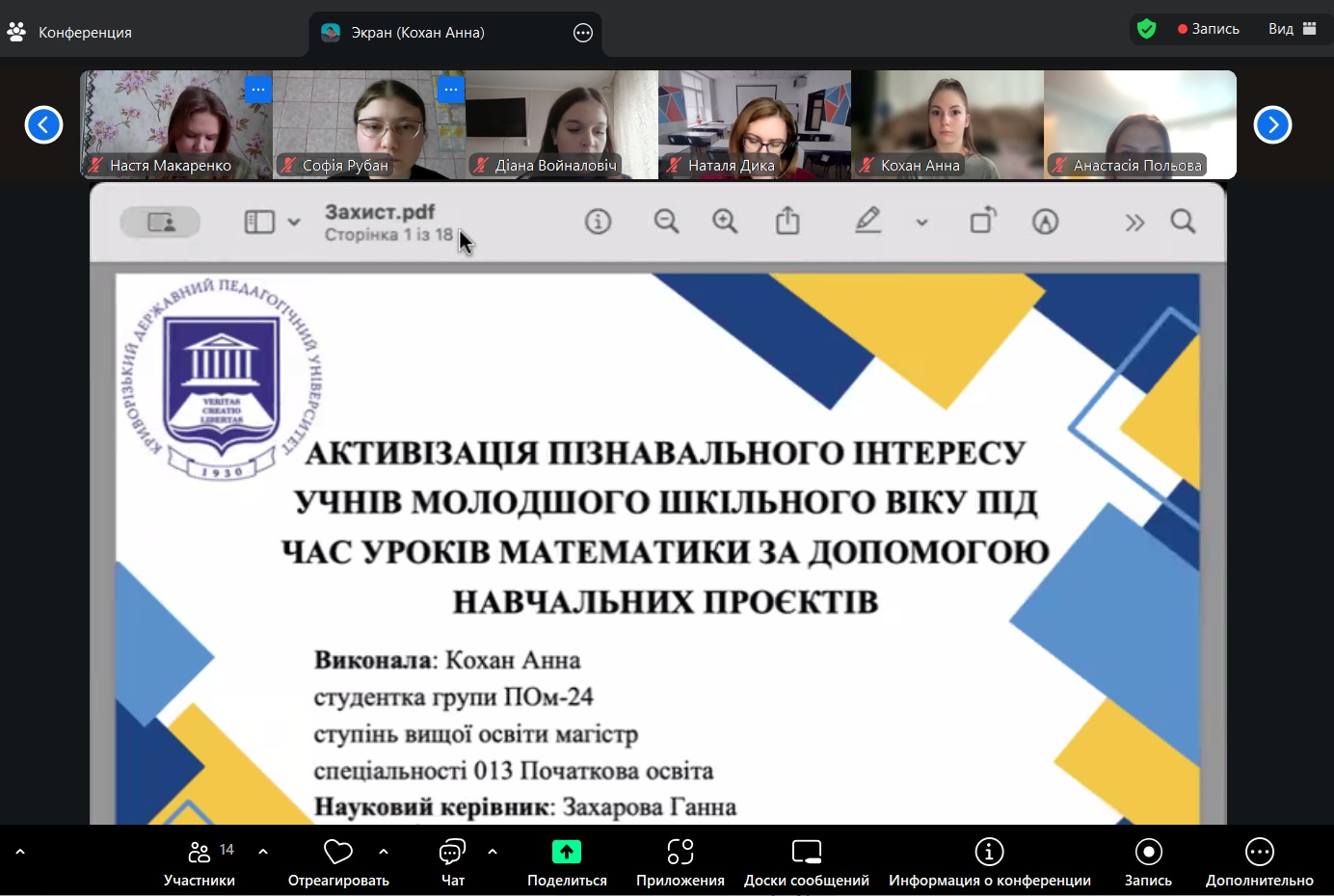1334x896 pixels.
Task: Click the red recording indicator at the top
Action: (1208, 29)
